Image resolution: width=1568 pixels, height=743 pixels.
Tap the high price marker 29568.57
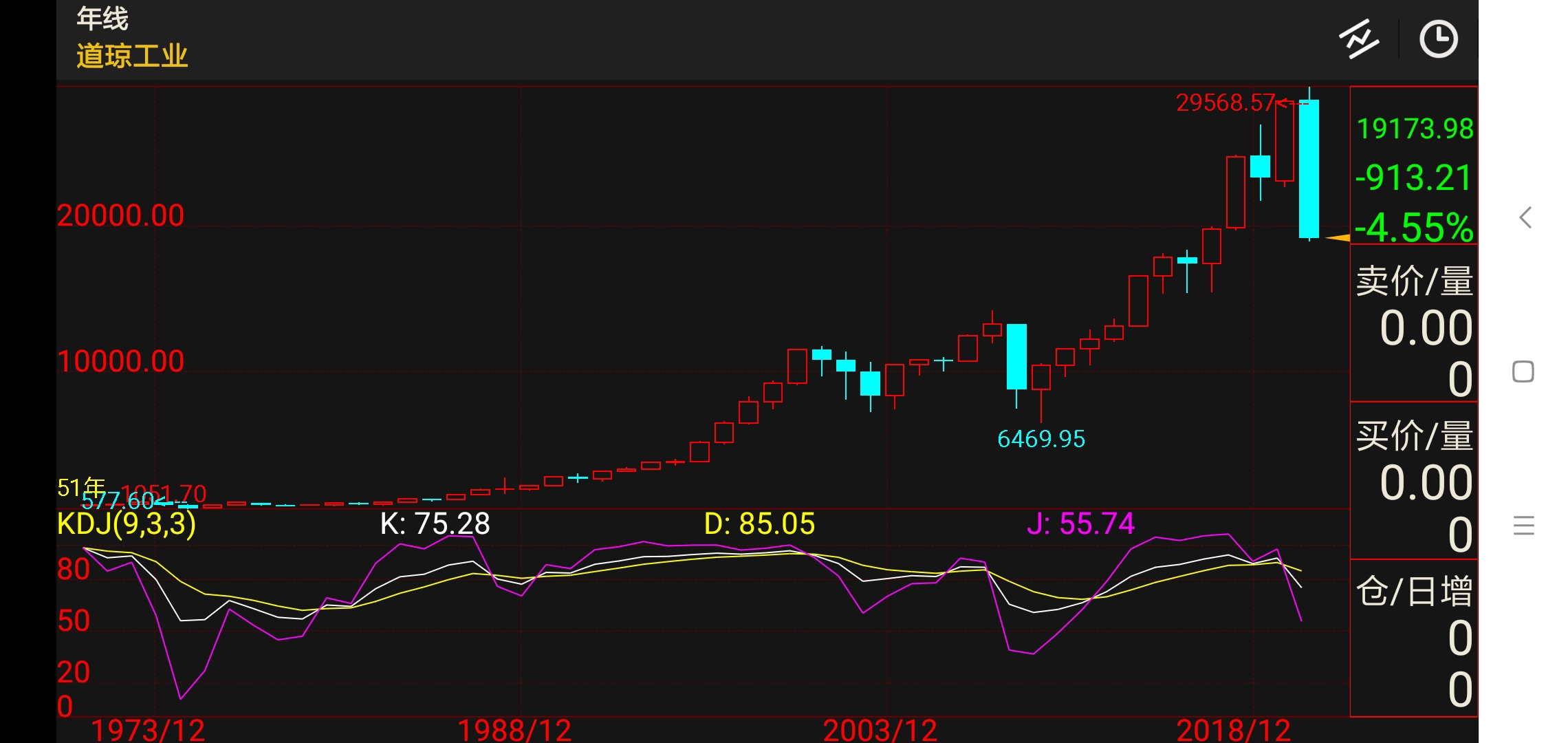point(1226,103)
